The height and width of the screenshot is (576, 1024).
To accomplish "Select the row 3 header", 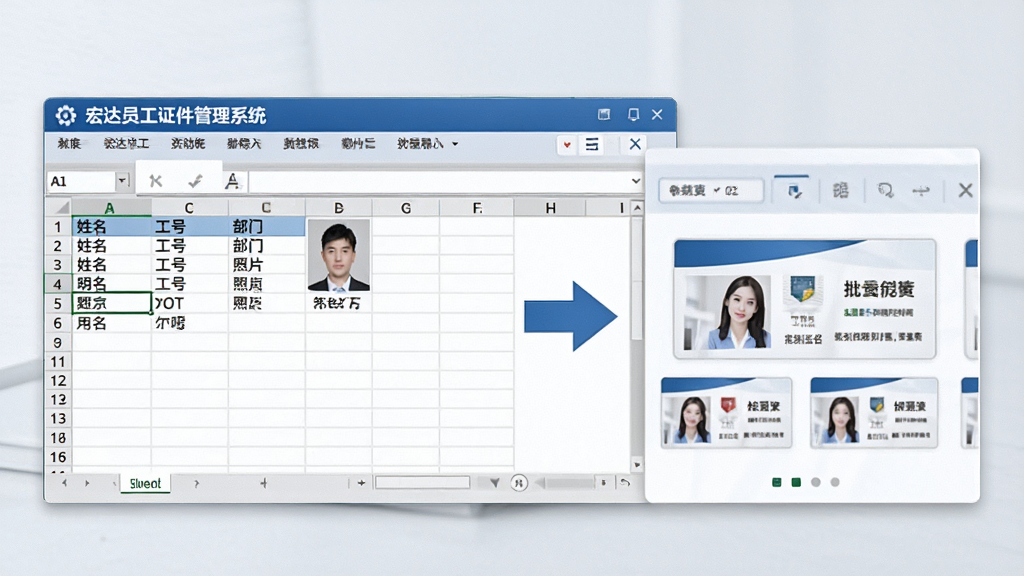I will (58, 264).
